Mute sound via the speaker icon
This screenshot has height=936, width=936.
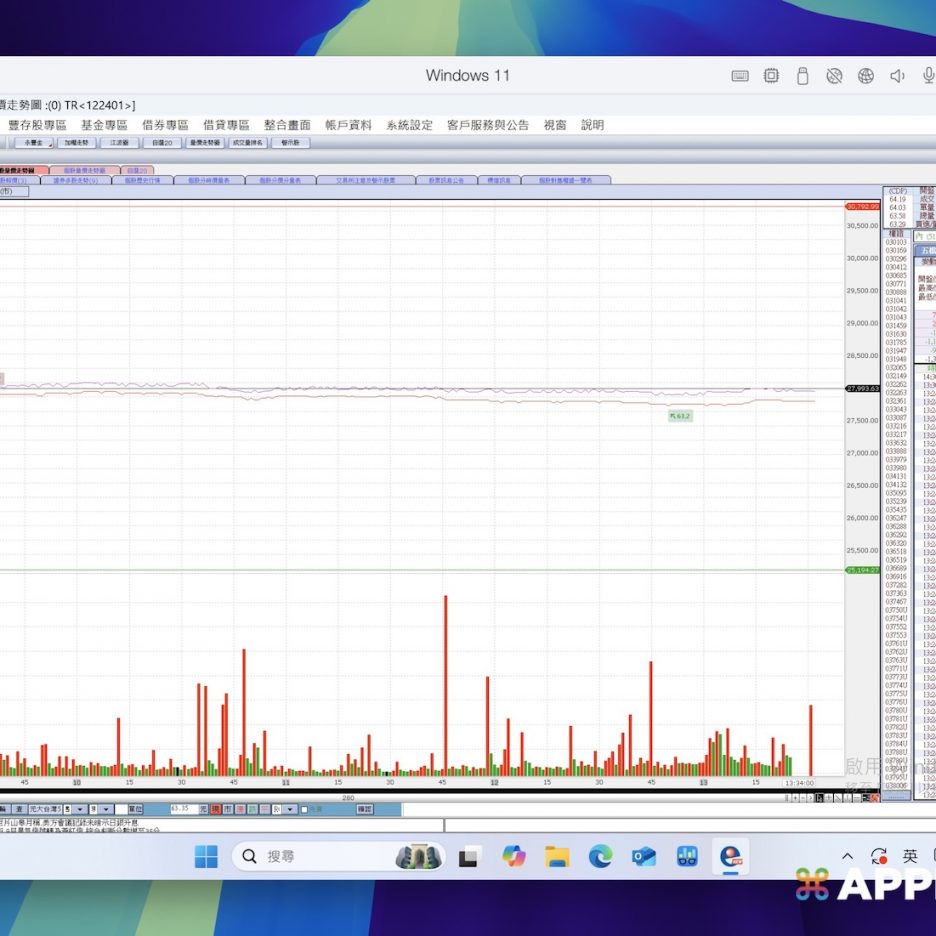897,76
